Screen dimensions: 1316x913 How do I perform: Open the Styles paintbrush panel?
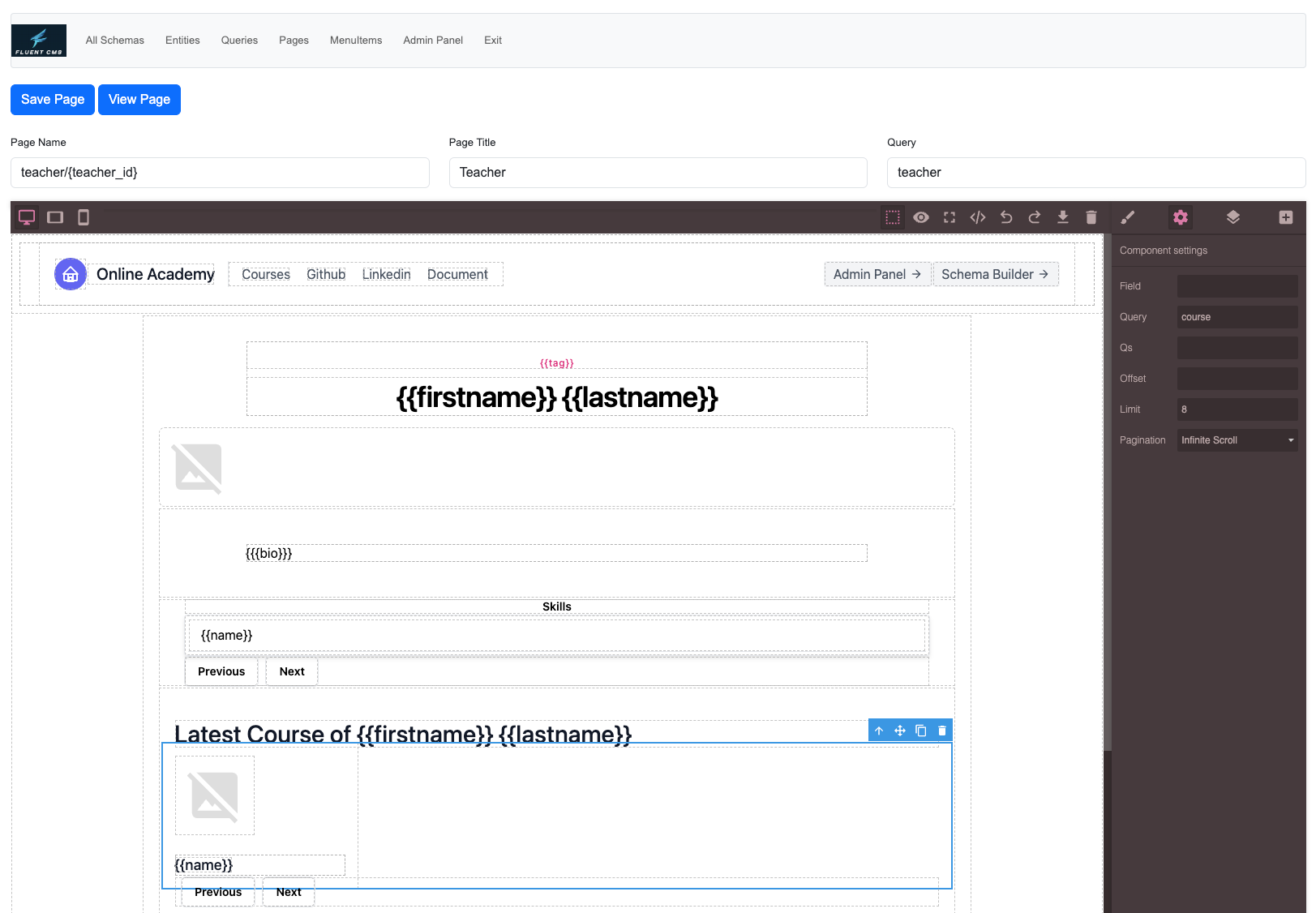(x=1128, y=217)
